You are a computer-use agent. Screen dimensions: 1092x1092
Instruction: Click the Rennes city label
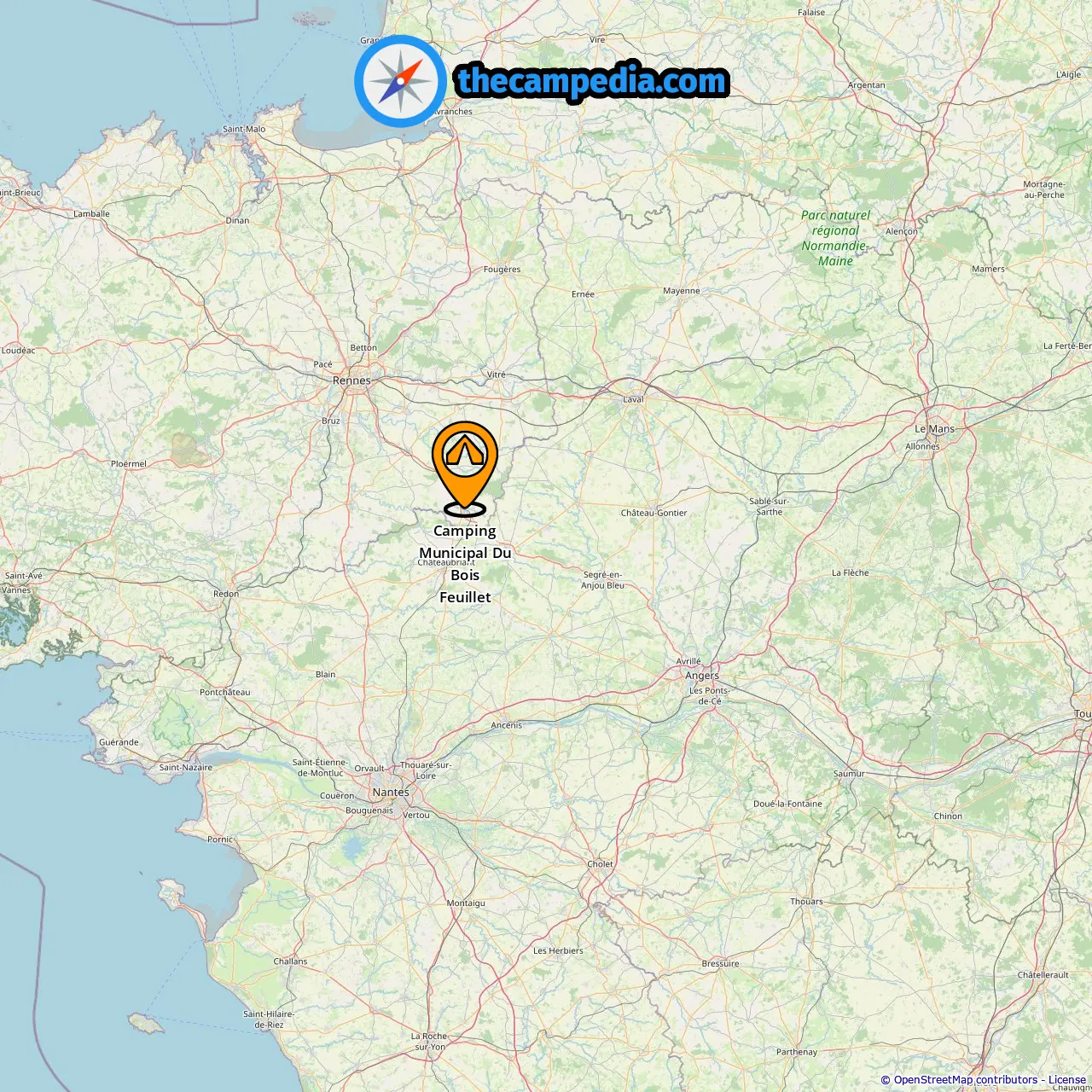coord(351,380)
